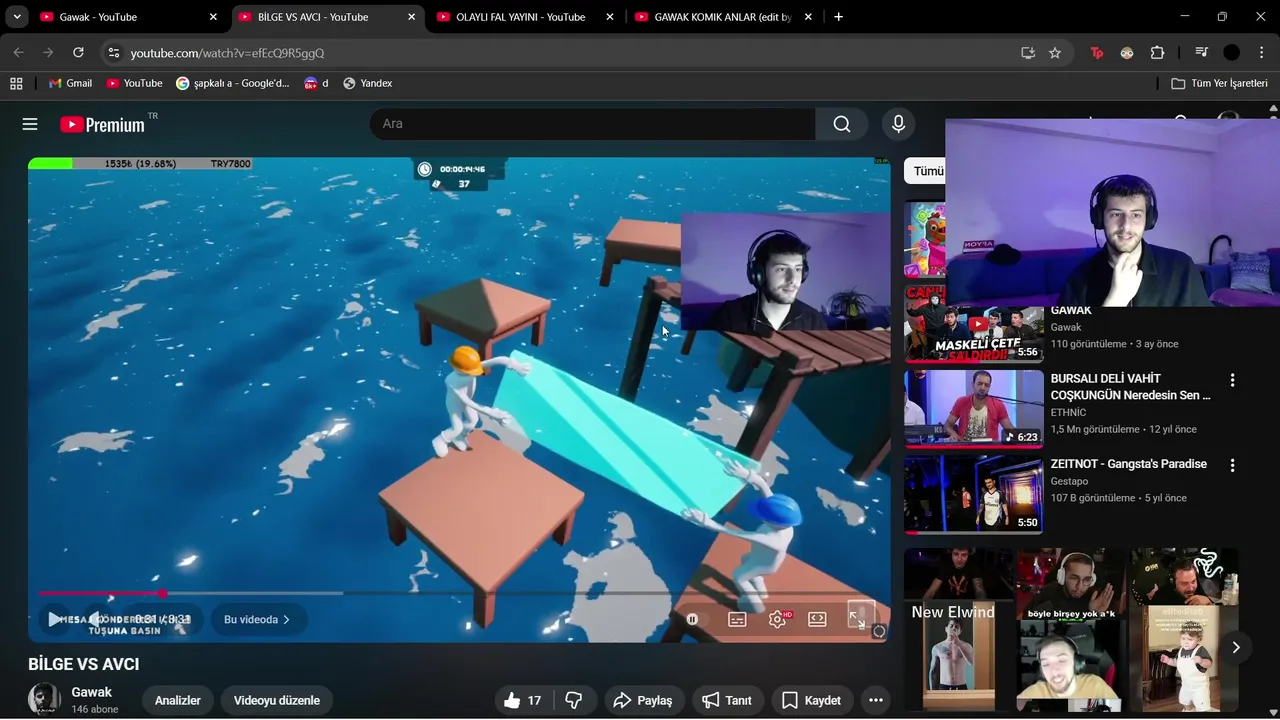Open Analizler for this video
Image resolution: width=1280 pixels, height=720 pixels.
178,700
